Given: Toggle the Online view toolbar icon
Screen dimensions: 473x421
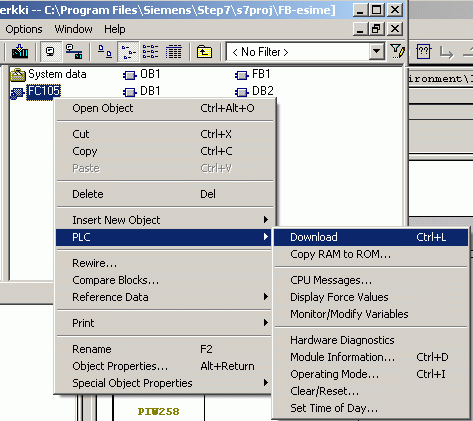Looking at the screenshot, I should click(51, 52).
